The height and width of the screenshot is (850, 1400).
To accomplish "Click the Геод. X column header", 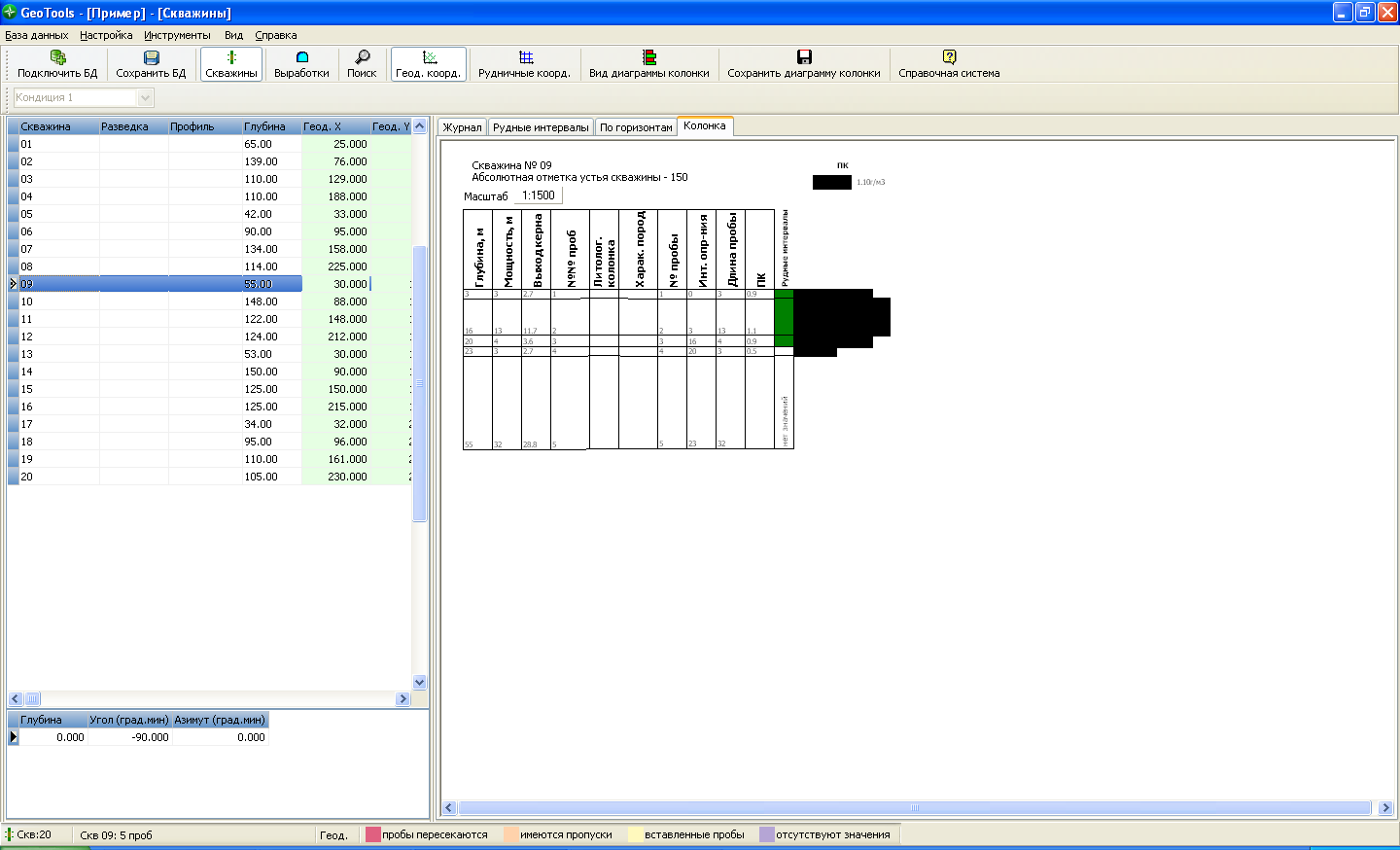I will (x=335, y=126).
